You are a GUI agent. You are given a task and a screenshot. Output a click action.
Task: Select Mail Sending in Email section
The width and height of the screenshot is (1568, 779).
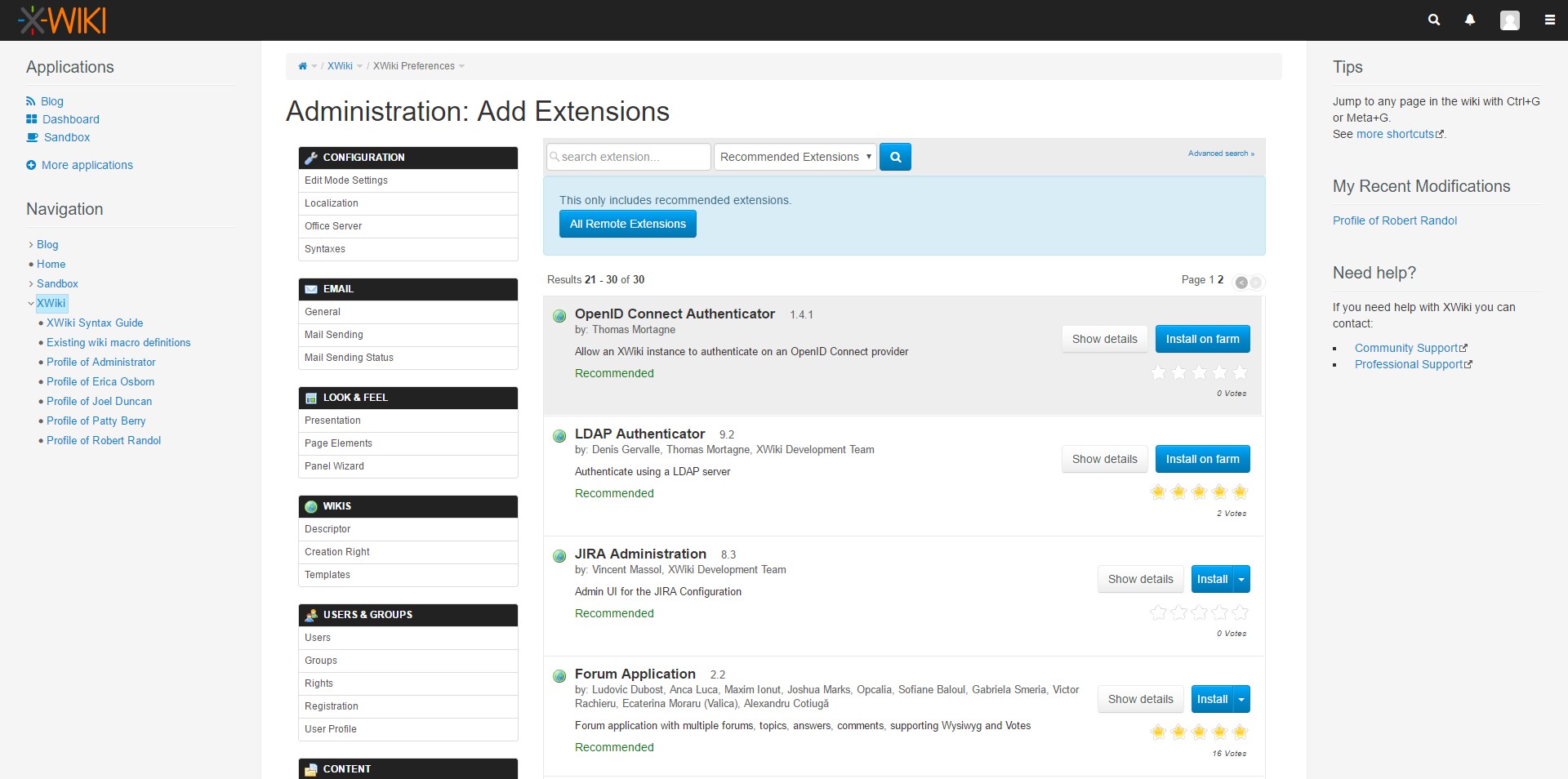point(334,335)
